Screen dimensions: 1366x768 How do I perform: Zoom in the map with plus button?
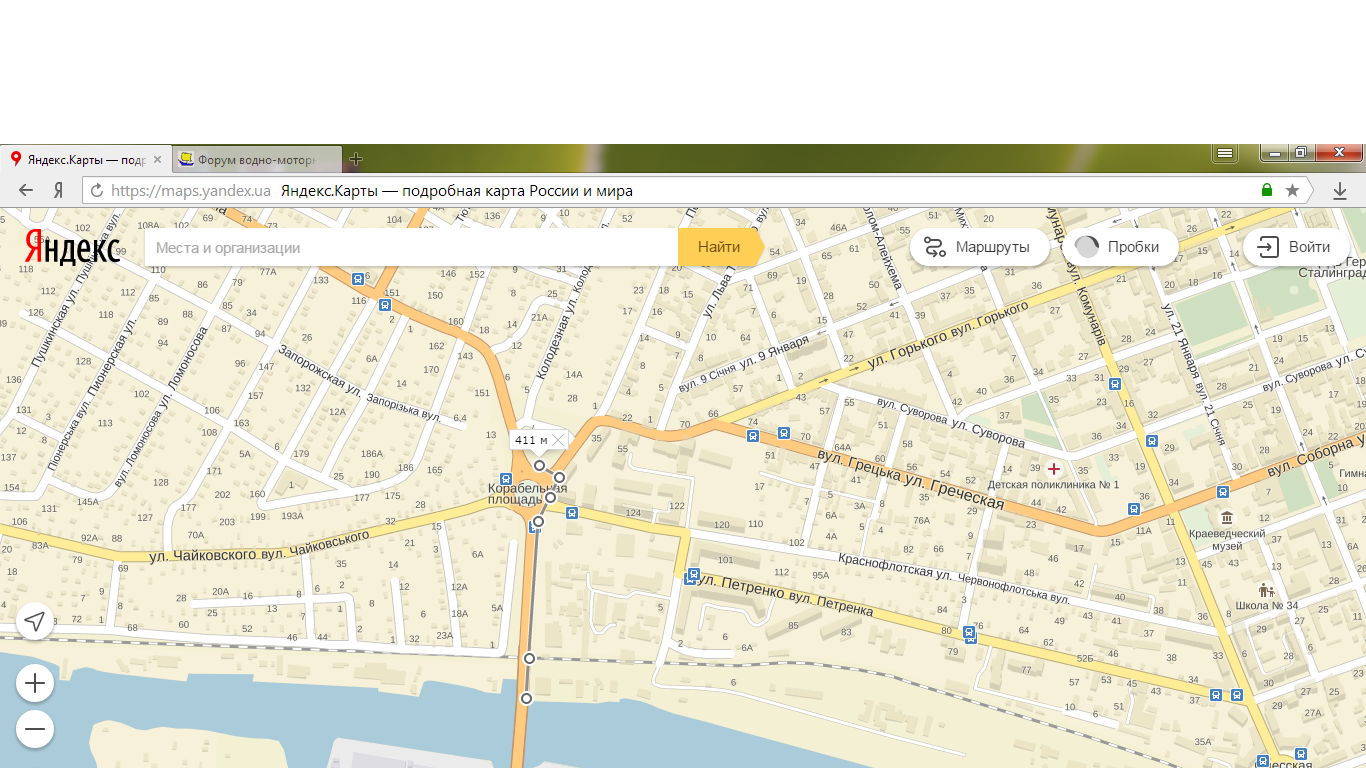point(35,684)
